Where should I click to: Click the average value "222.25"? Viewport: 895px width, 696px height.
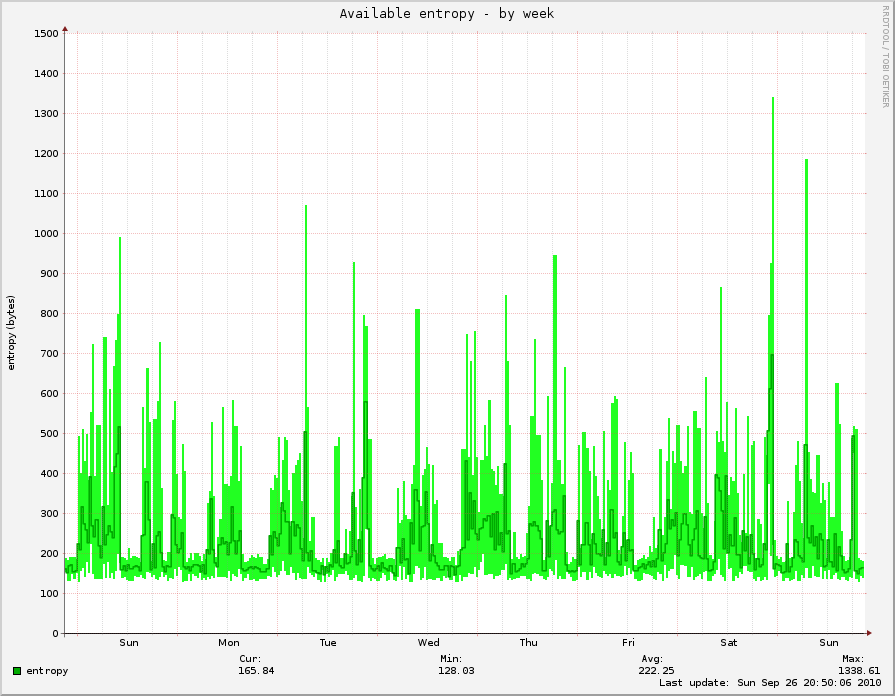coord(656,670)
